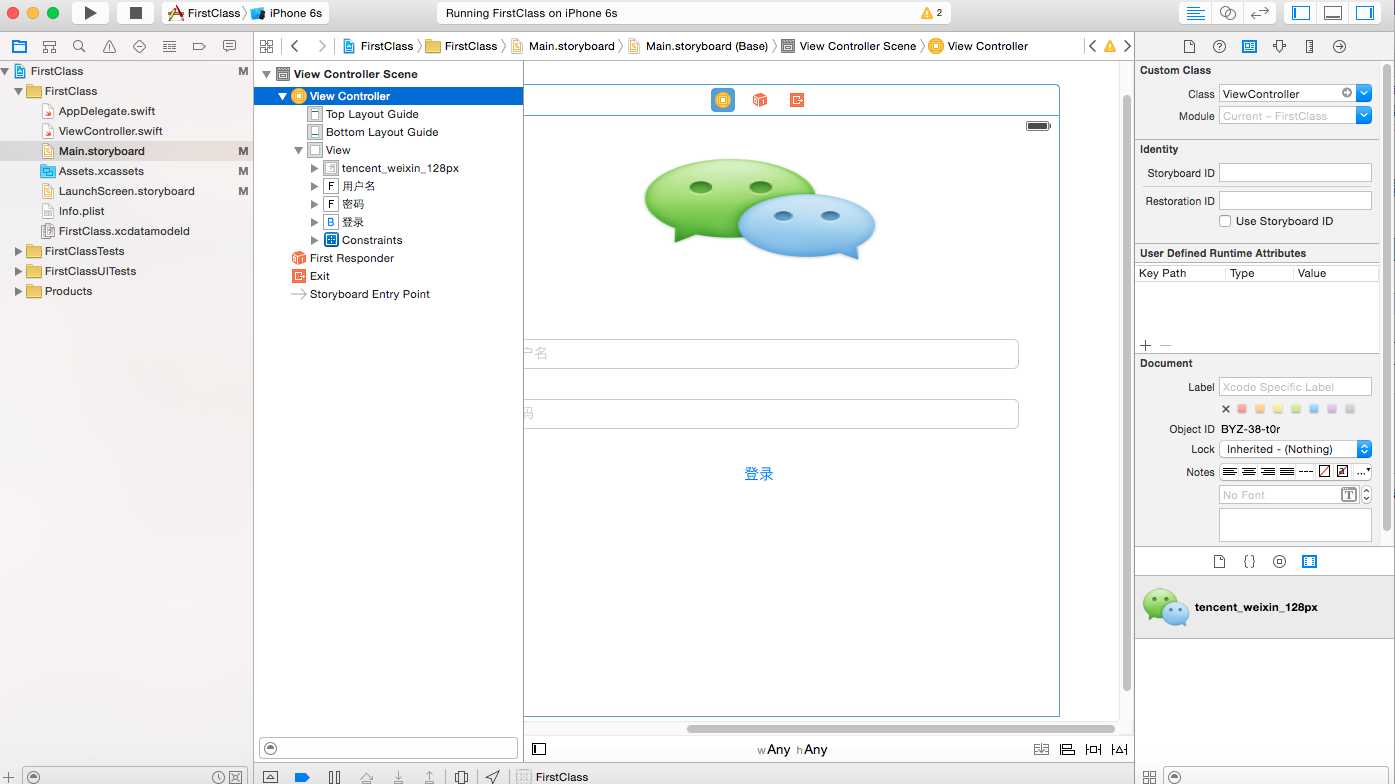
Task: Select the iPhone 6s run destination
Action: pyautogui.click(x=288, y=13)
